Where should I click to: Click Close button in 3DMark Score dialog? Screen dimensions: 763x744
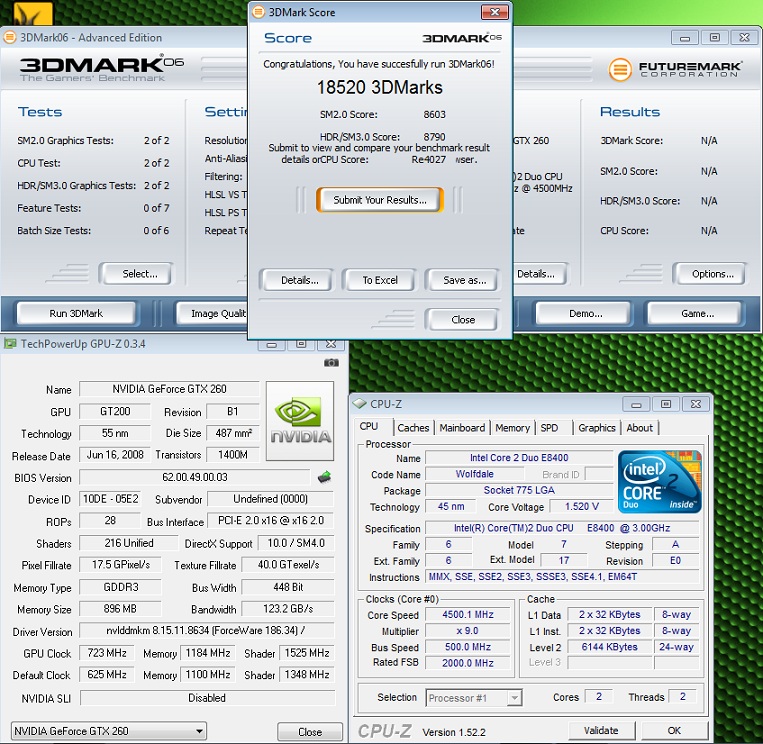pos(463,320)
